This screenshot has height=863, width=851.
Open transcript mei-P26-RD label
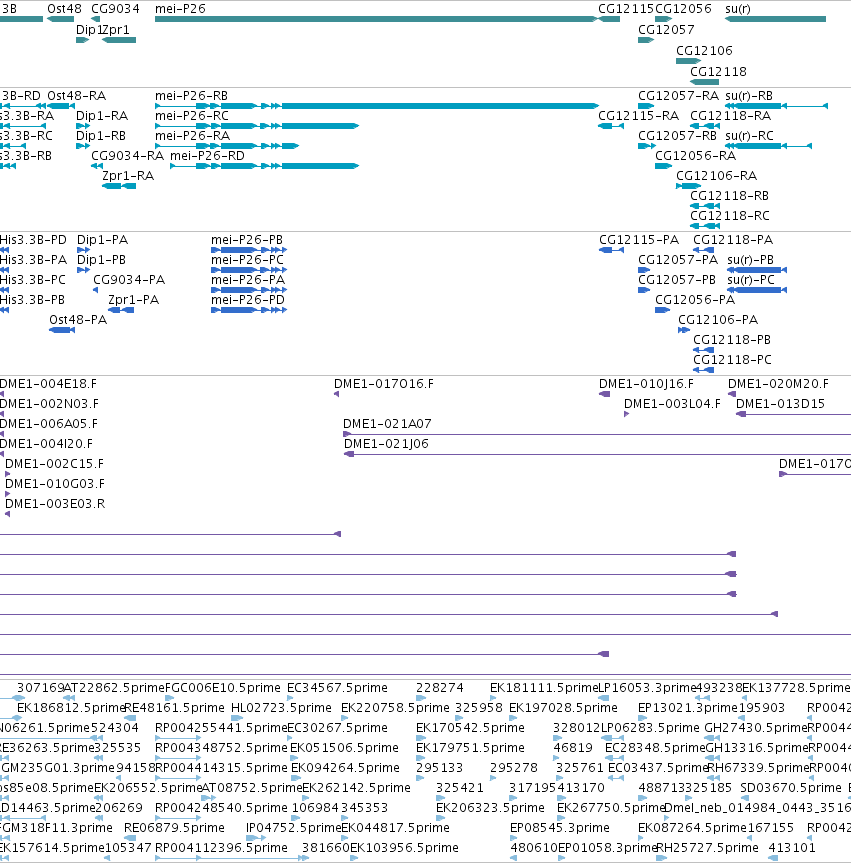point(207,156)
